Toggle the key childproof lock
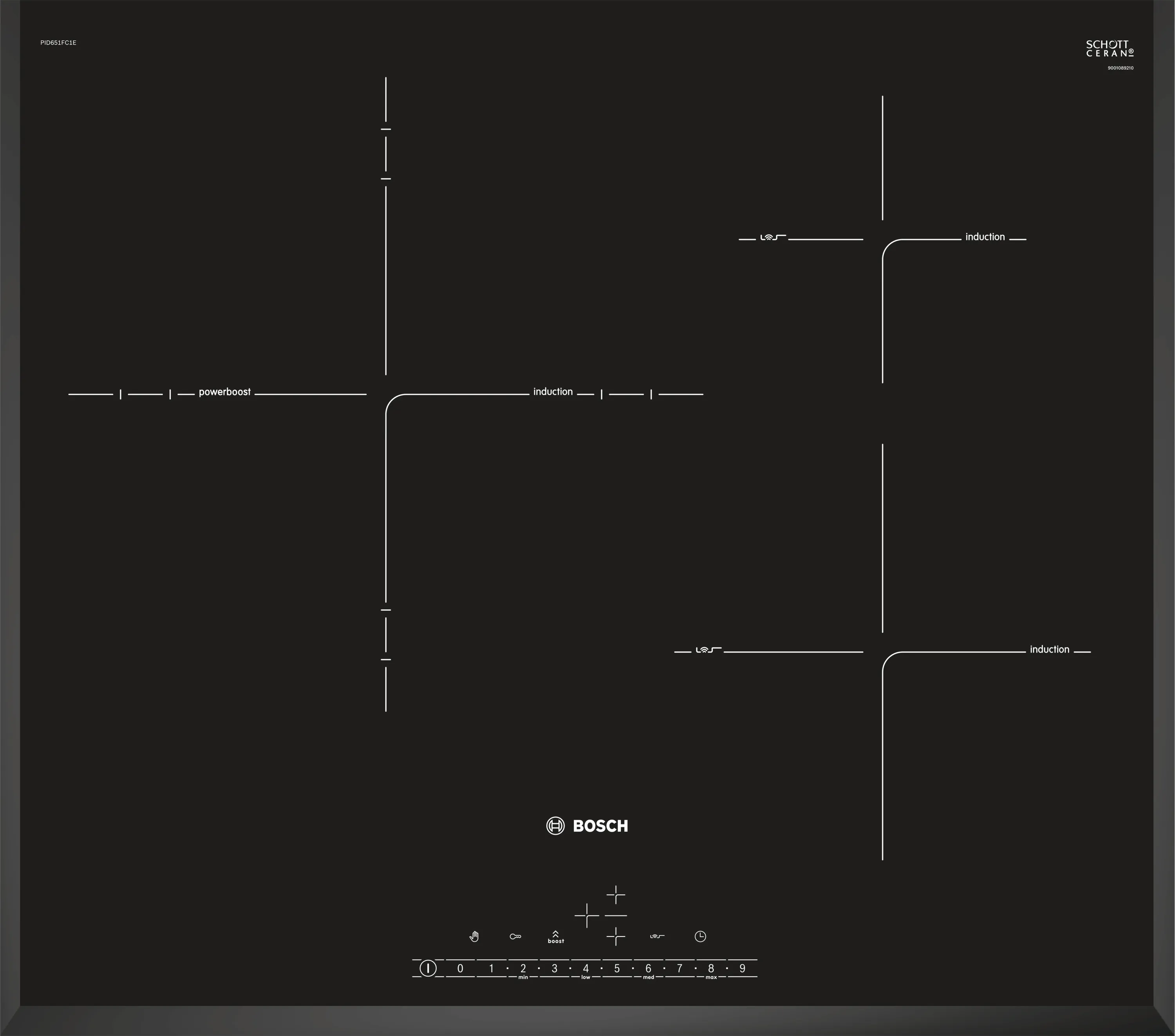 point(515,937)
